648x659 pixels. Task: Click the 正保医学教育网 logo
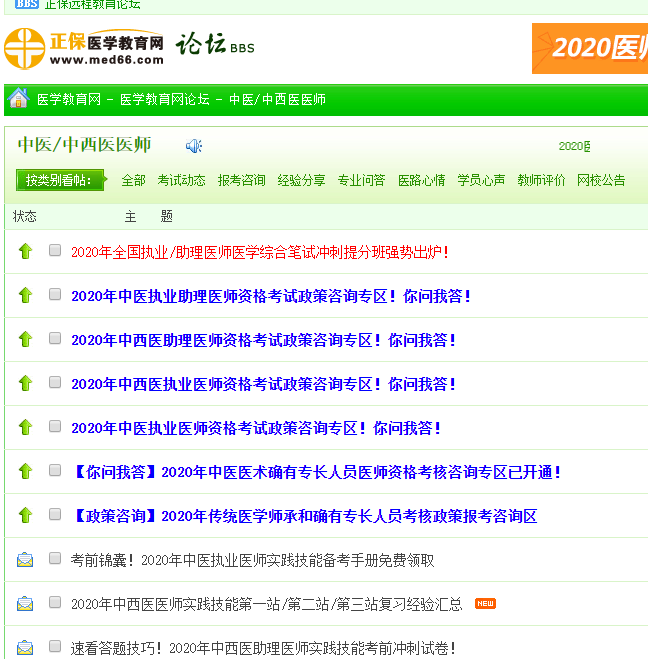[x=84, y=47]
